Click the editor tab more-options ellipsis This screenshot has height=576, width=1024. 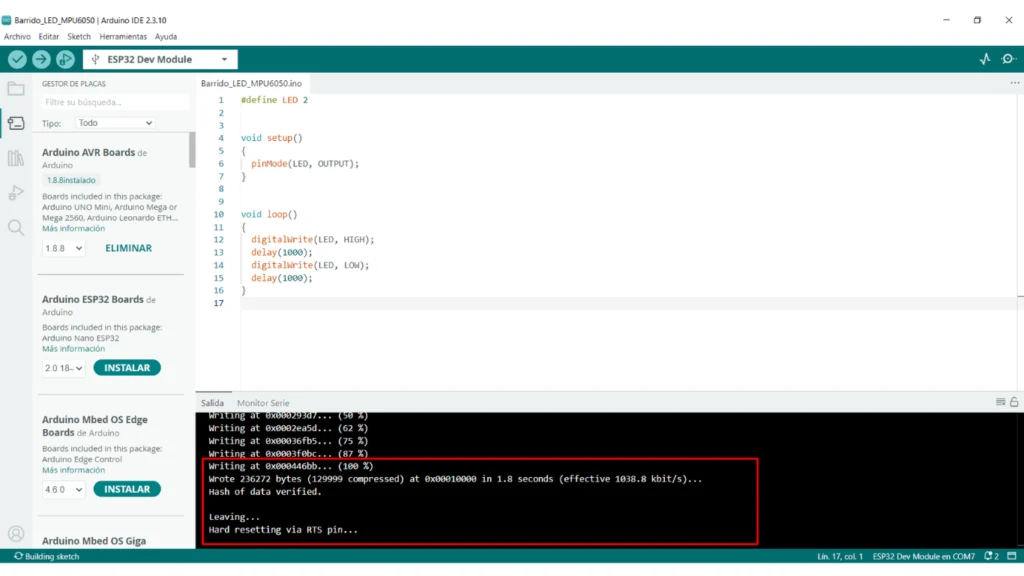pyautogui.click(x=1014, y=83)
